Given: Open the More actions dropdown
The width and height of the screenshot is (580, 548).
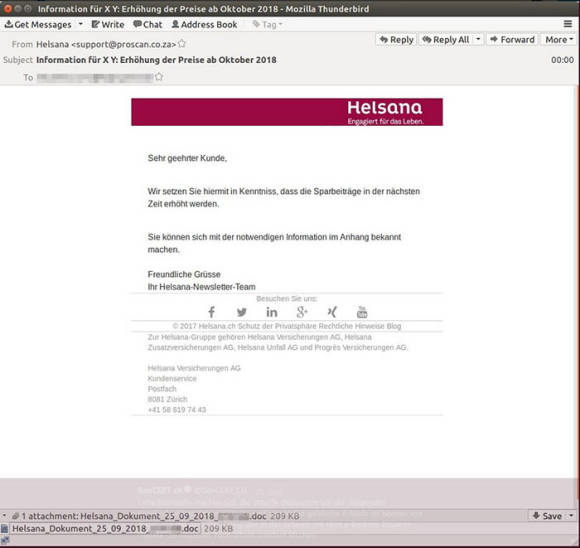Looking at the screenshot, I should click(559, 39).
